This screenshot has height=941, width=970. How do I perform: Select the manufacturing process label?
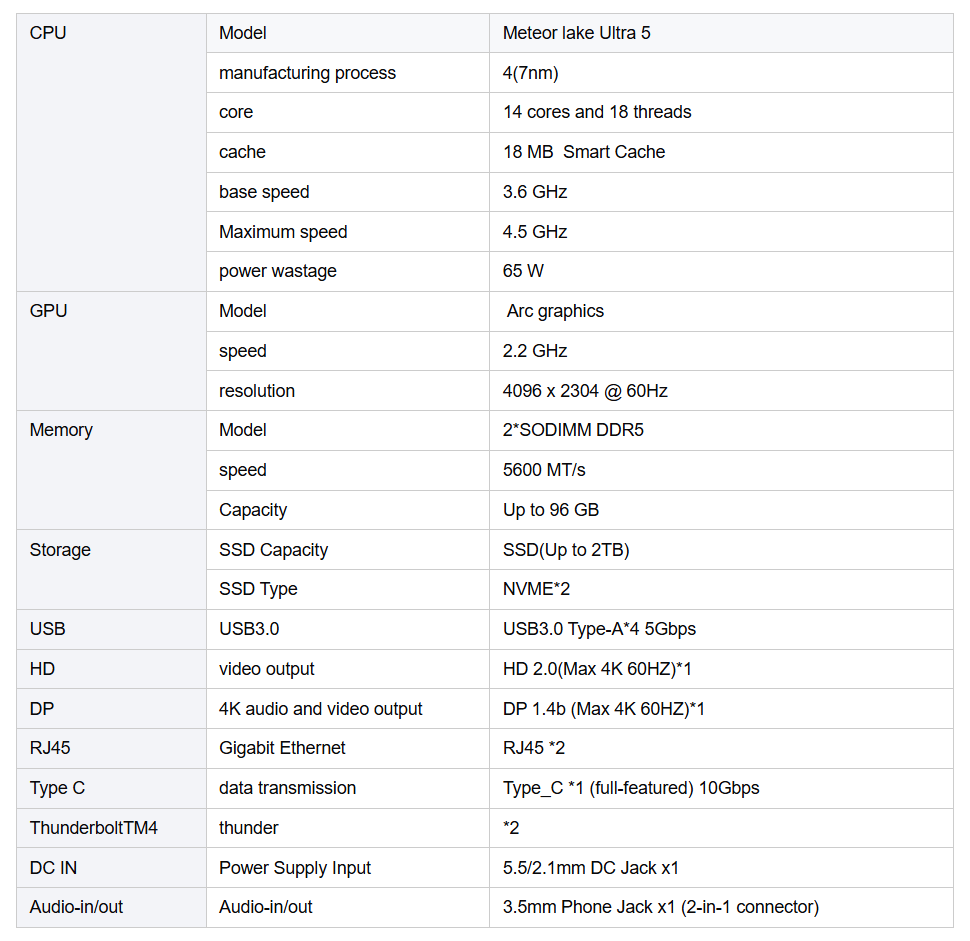[x=307, y=73]
